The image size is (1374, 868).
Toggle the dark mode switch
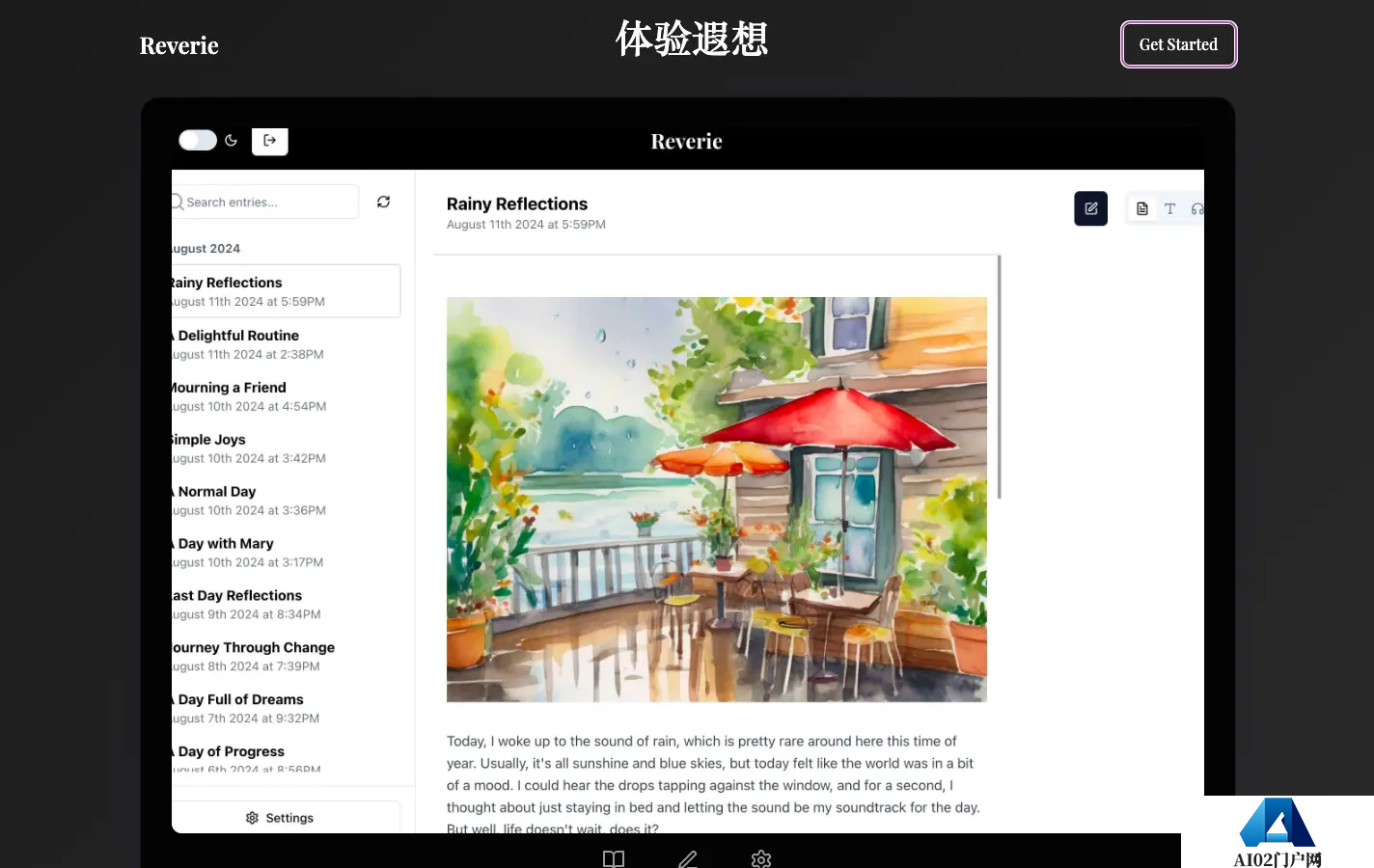[198, 141]
